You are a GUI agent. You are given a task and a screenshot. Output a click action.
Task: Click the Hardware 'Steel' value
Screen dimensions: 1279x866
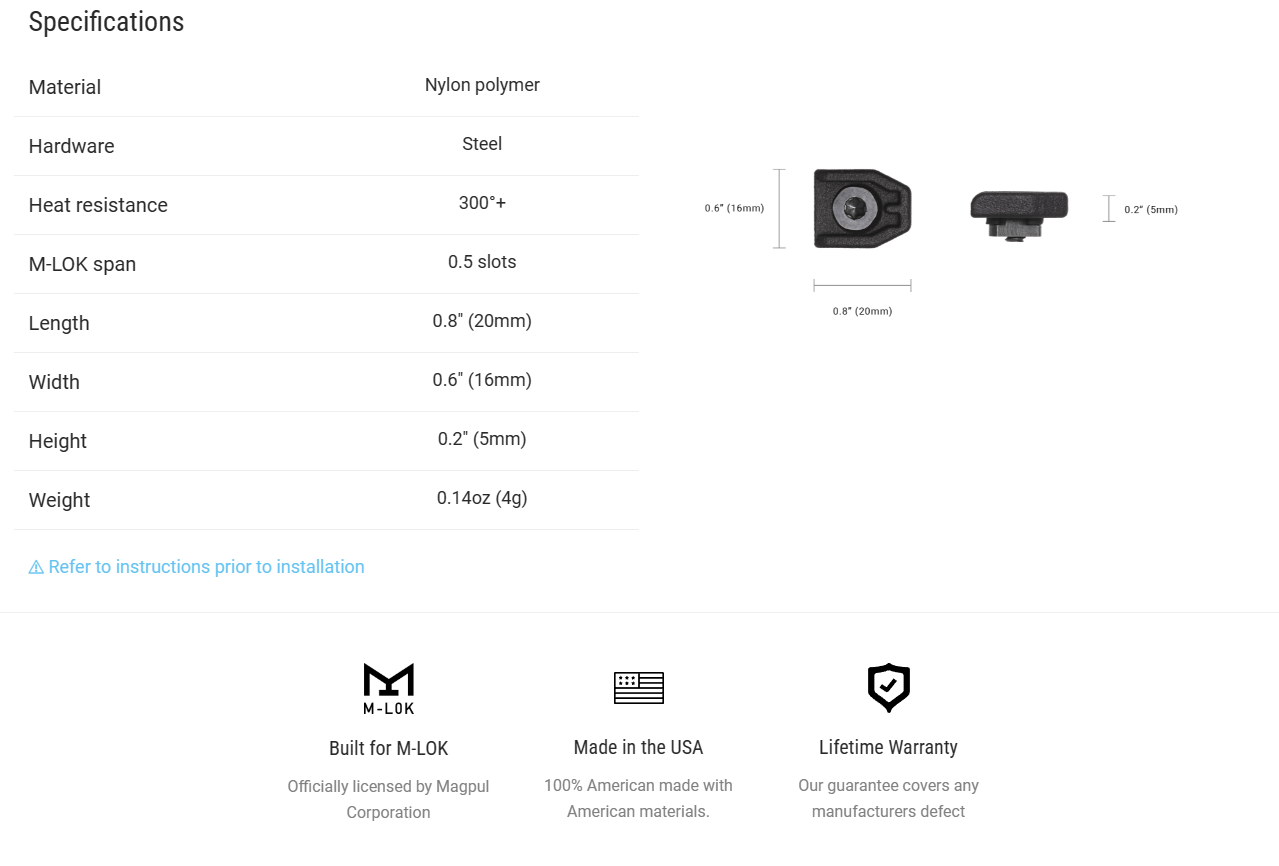(x=482, y=144)
